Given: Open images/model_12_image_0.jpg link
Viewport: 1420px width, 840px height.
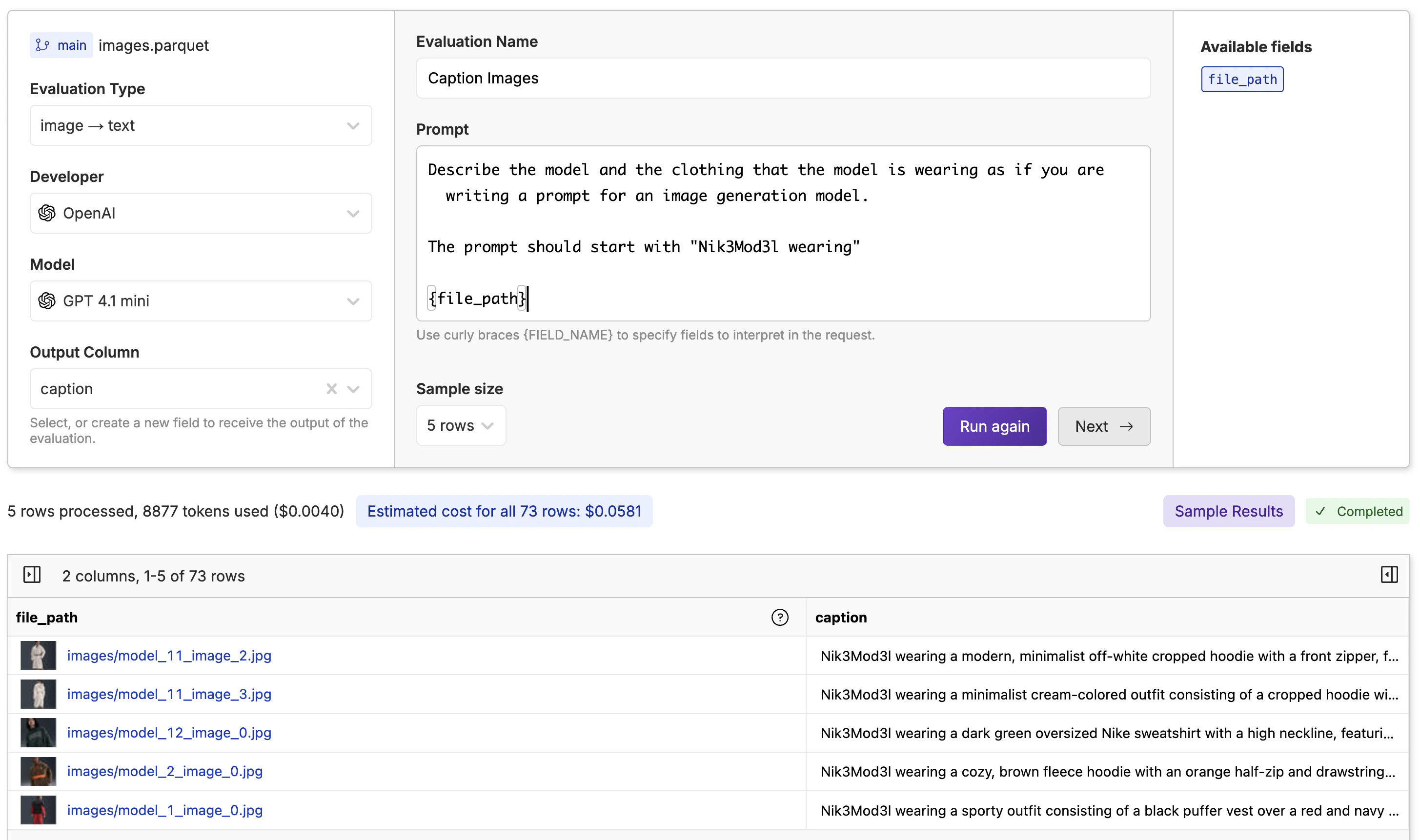Looking at the screenshot, I should tap(169, 733).
